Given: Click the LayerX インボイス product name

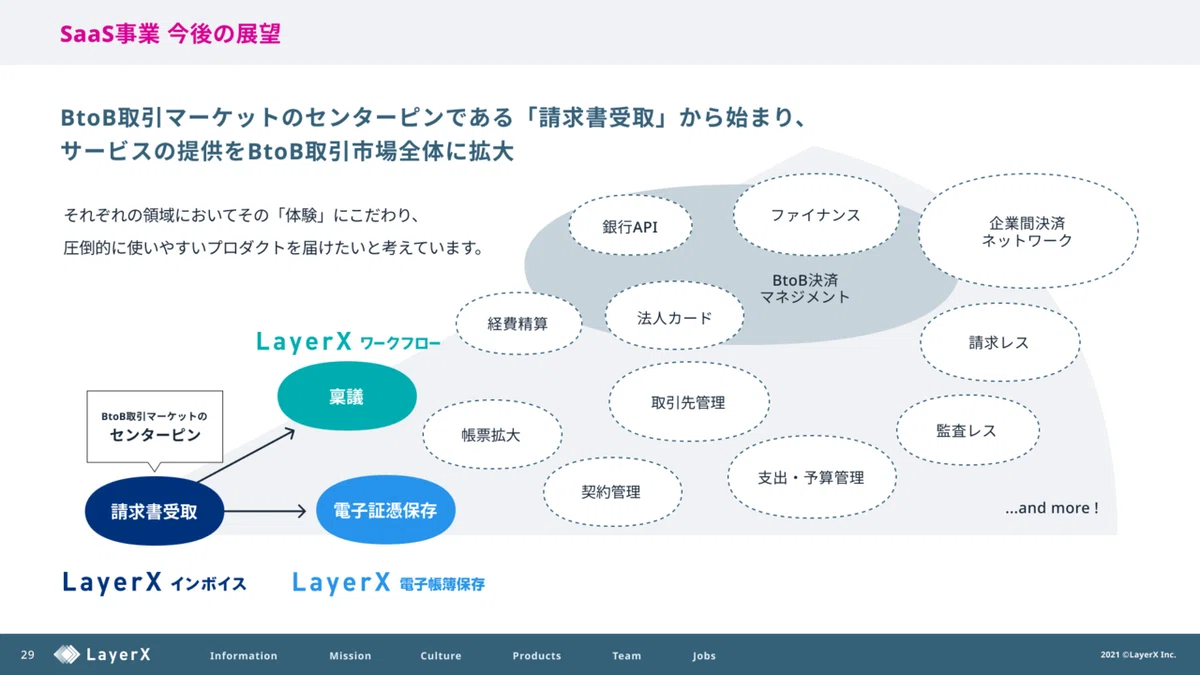Looking at the screenshot, I should coord(154,582).
